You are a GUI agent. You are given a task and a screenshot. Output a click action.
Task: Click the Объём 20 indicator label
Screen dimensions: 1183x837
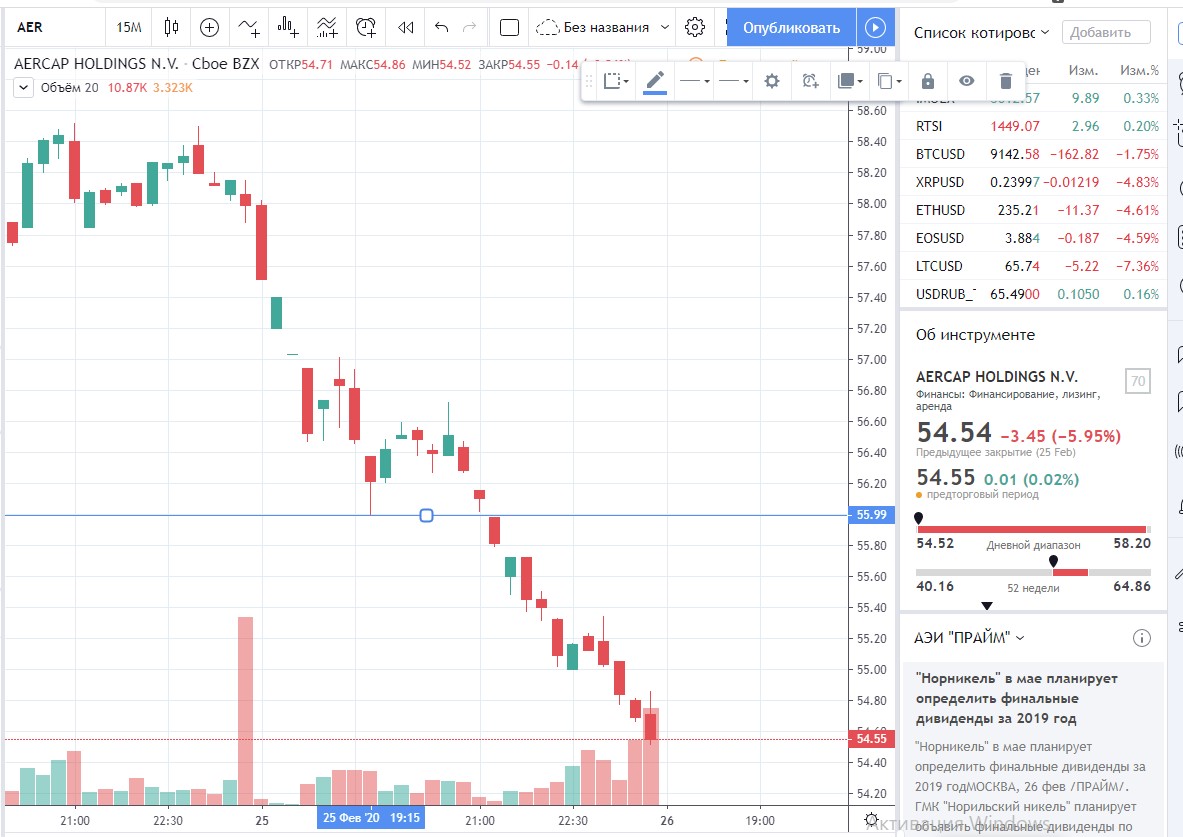pos(69,88)
